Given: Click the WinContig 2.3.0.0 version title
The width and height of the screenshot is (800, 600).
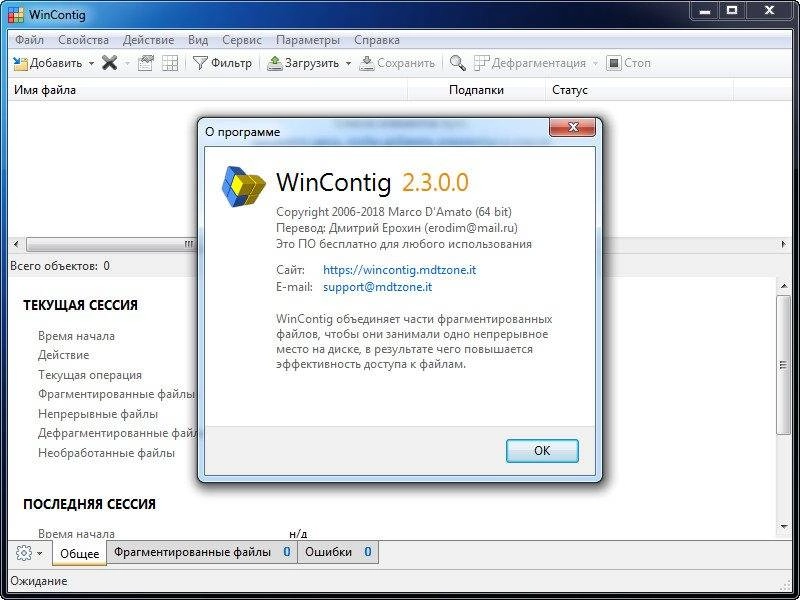Looking at the screenshot, I should (x=372, y=182).
